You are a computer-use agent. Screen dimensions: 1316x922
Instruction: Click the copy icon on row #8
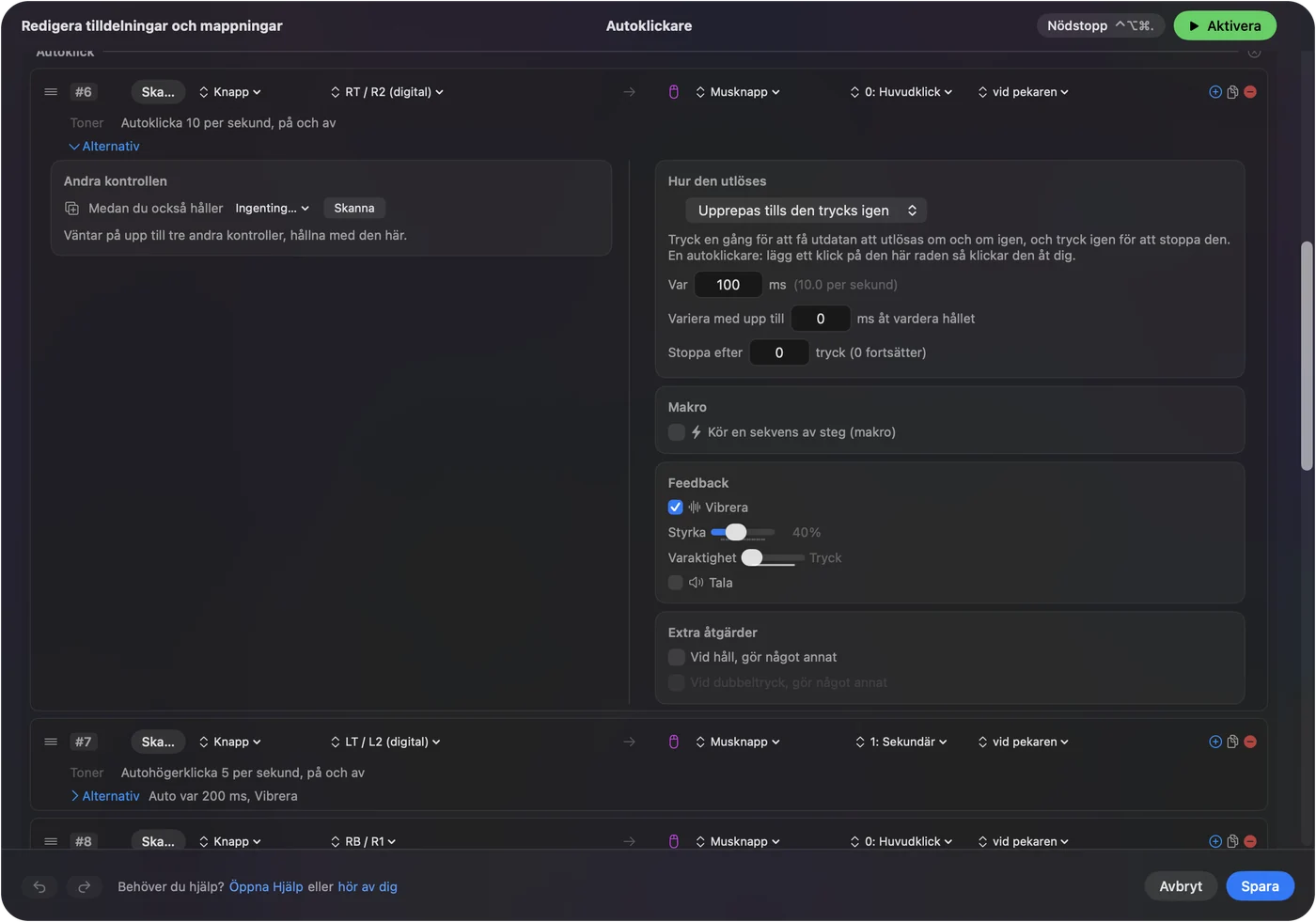1232,841
